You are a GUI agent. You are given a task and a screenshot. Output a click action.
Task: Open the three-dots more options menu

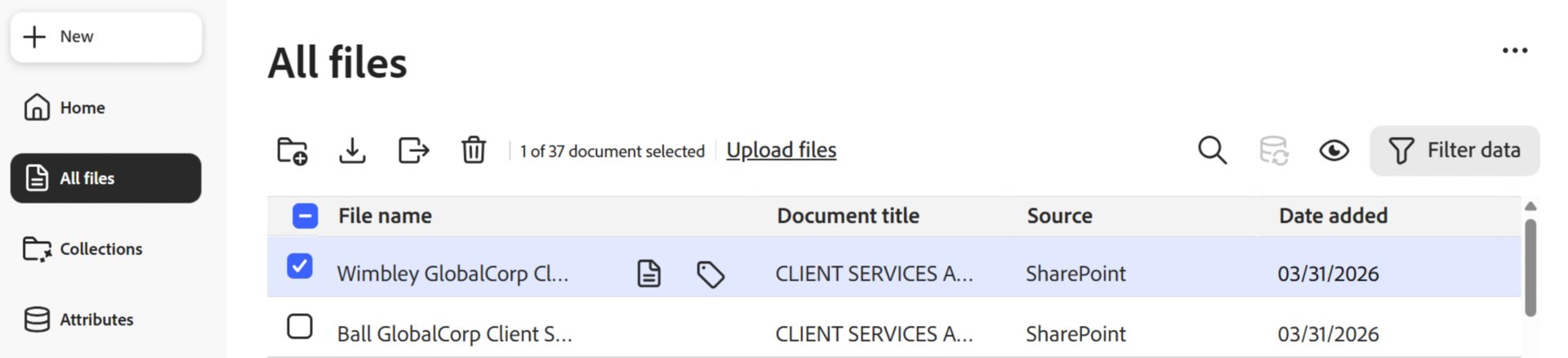point(1515,51)
